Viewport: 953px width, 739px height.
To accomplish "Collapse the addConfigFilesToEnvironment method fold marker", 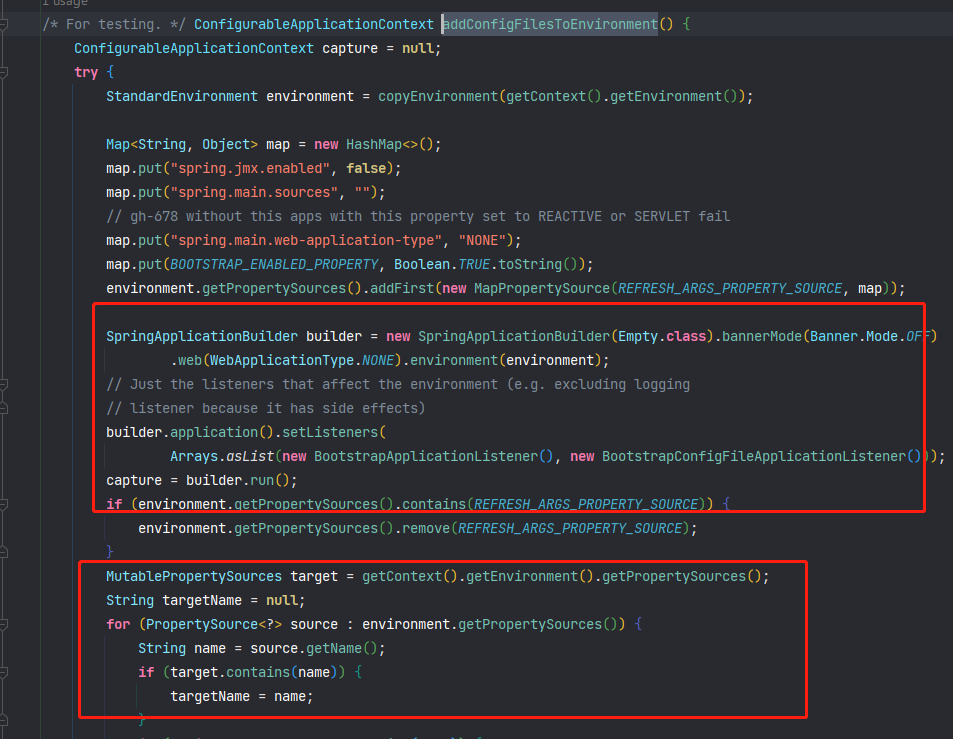I will [4, 24].
